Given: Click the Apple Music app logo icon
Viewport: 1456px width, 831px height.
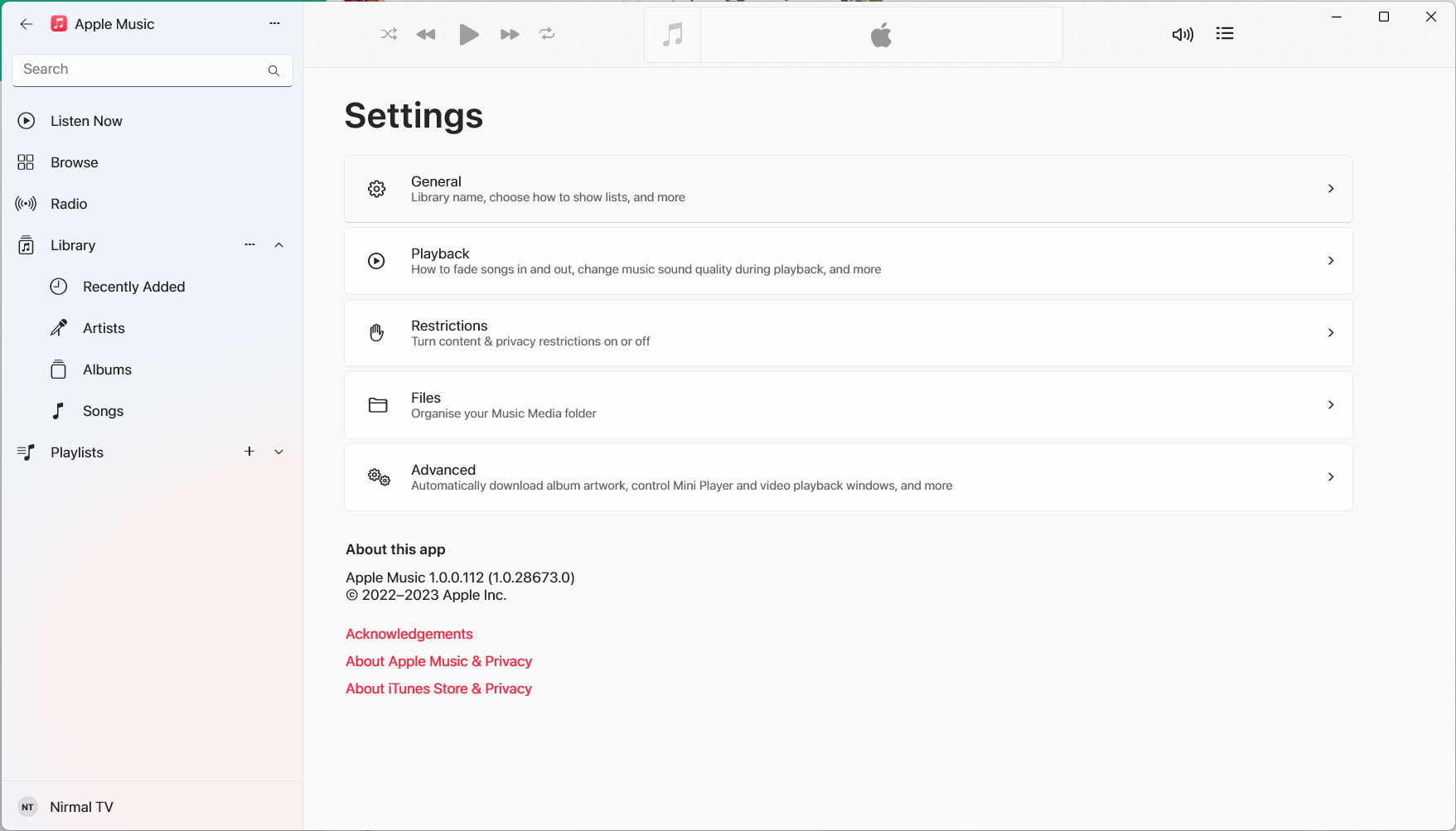Looking at the screenshot, I should (59, 24).
